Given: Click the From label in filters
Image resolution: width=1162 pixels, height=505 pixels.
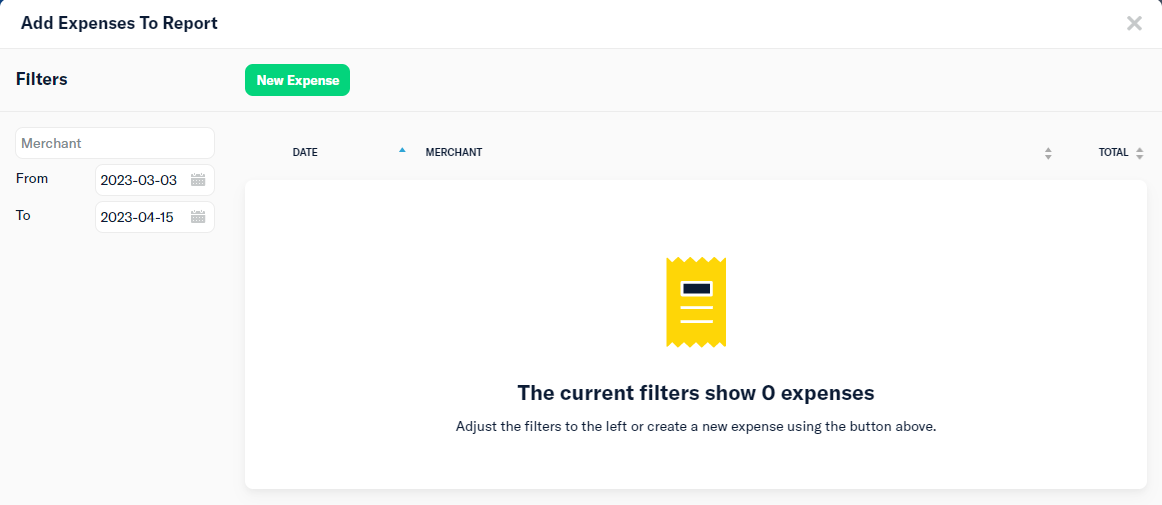Looking at the screenshot, I should coord(32,179).
